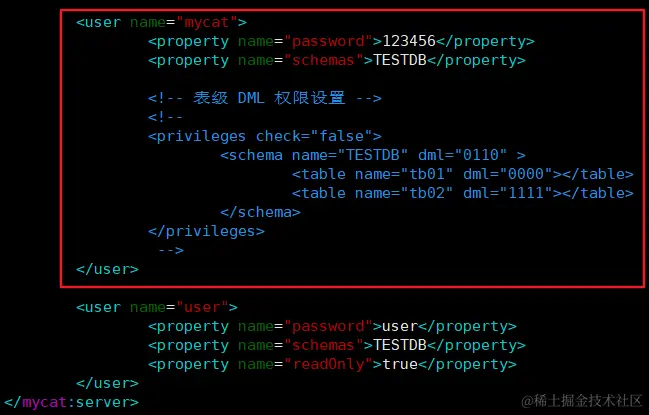Click the mycat user name value
This screenshot has width=649, height=415.
point(207,22)
